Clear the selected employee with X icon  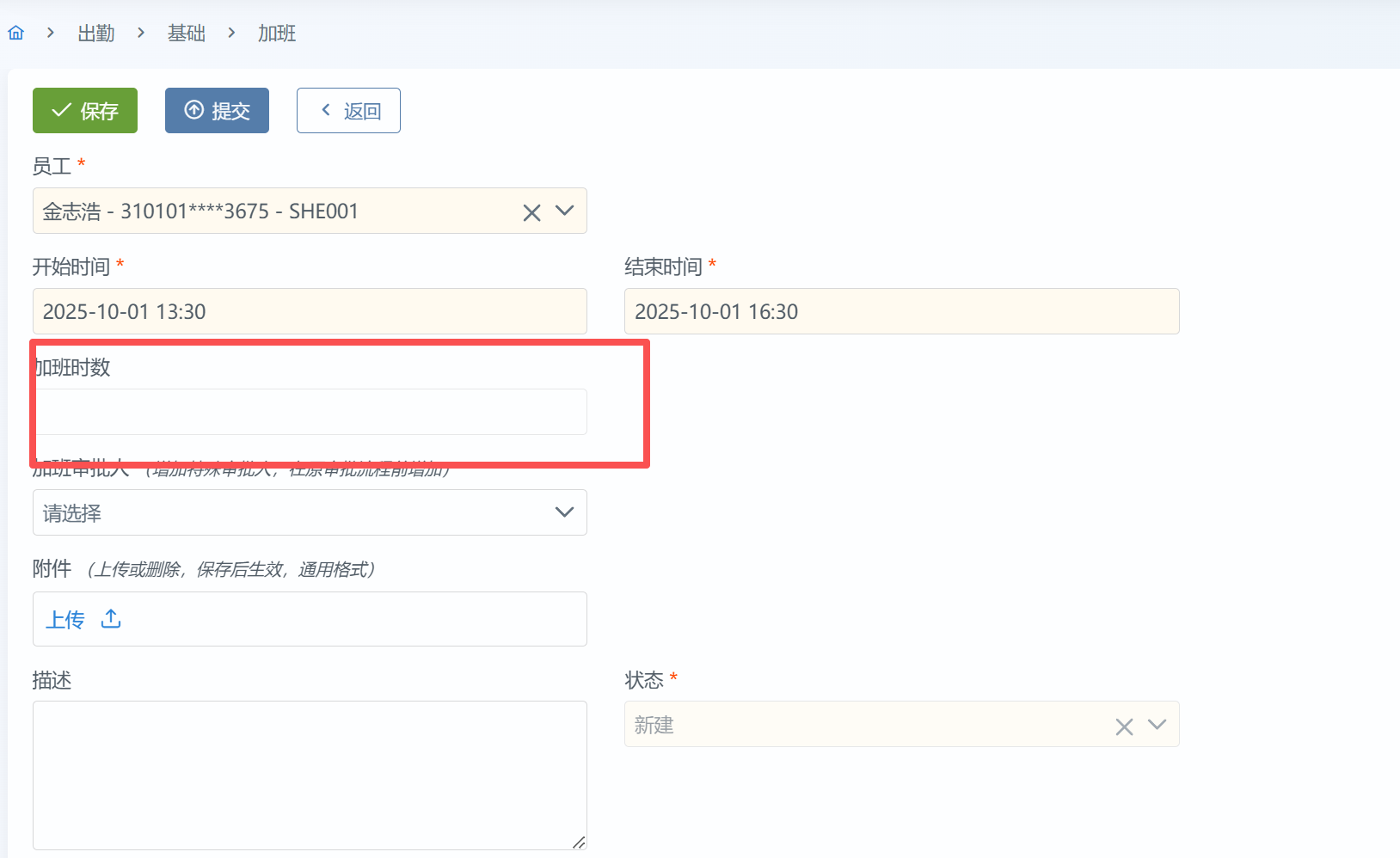tap(531, 212)
